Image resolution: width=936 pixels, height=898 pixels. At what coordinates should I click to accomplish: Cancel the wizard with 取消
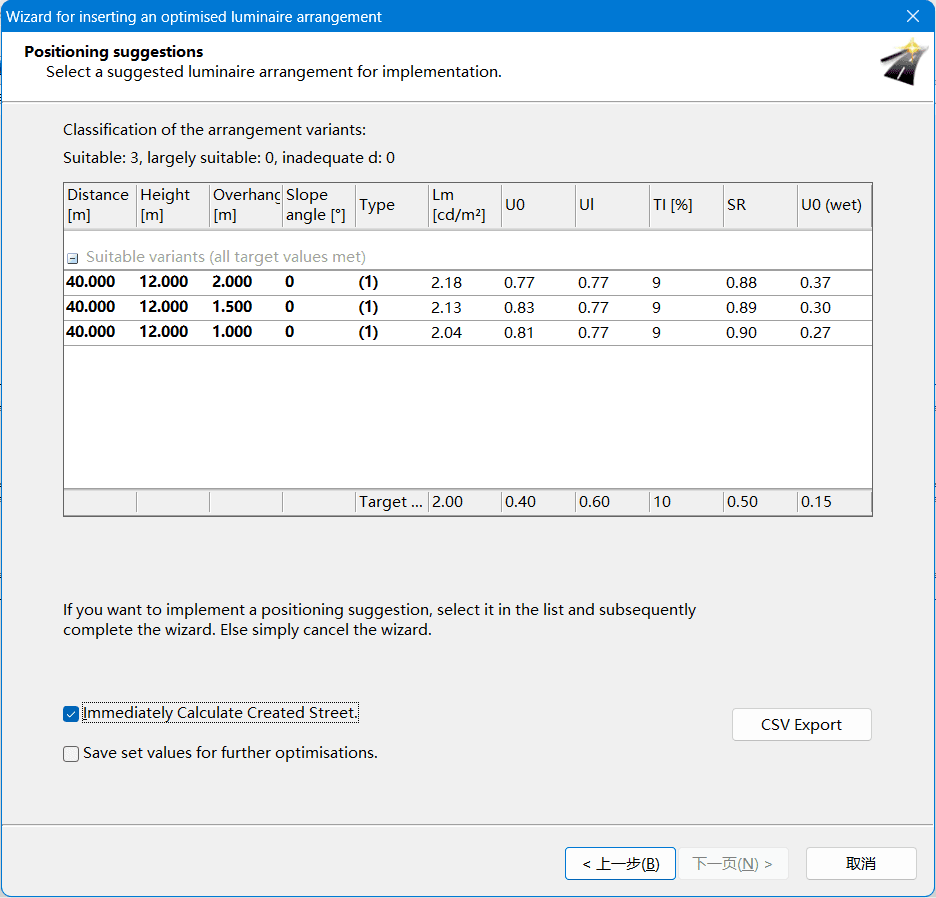point(861,863)
